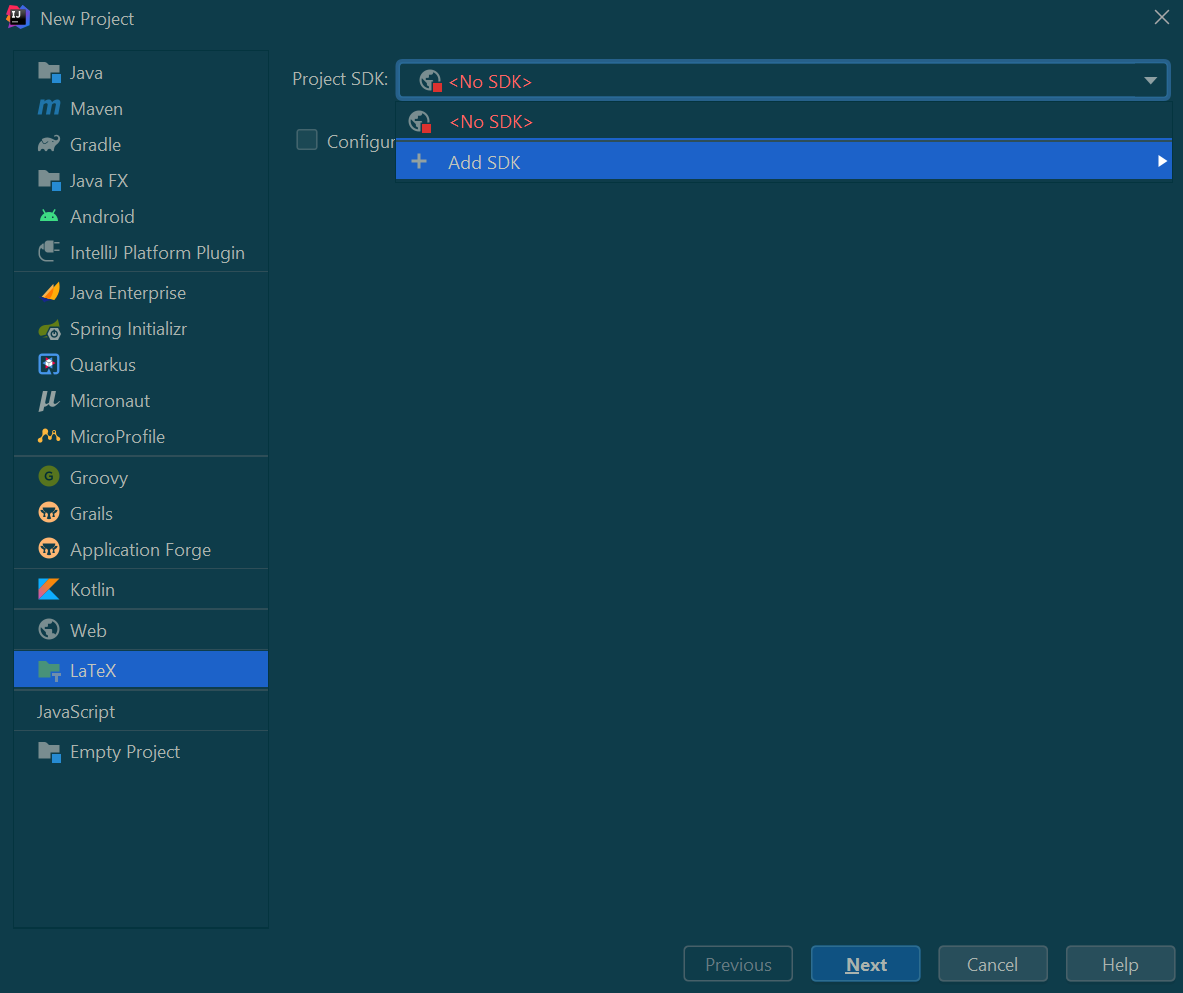This screenshot has height=993, width=1183.
Task: Select the Spring Initializr icon
Action: tap(50, 329)
